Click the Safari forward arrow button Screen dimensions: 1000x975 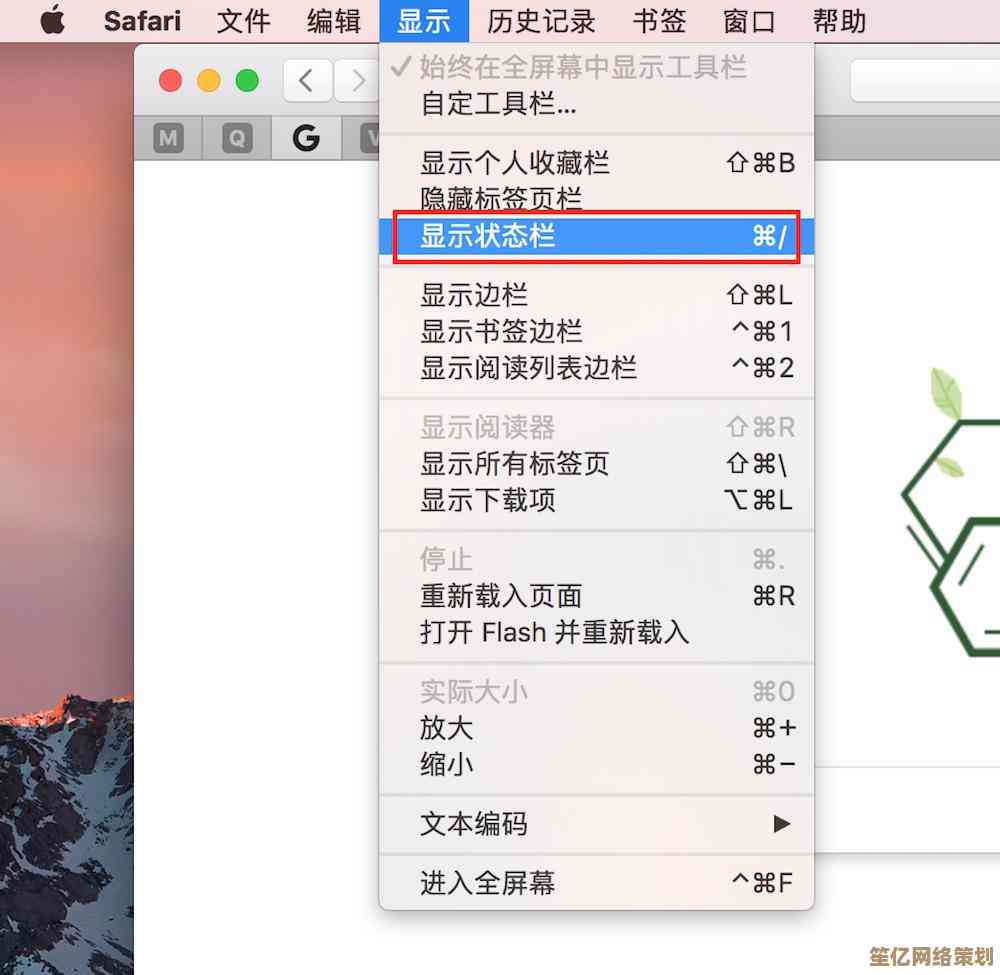pyautogui.click(x=357, y=81)
